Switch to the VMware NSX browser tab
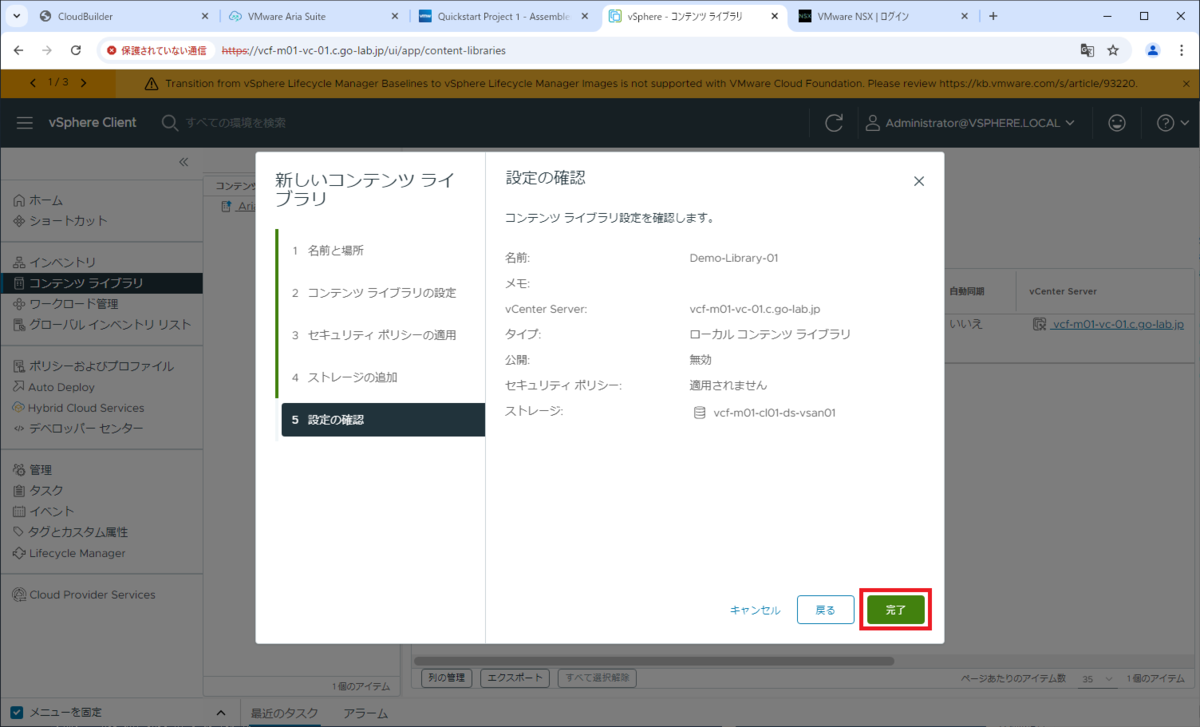Viewport: 1200px width, 727px height. coord(883,17)
